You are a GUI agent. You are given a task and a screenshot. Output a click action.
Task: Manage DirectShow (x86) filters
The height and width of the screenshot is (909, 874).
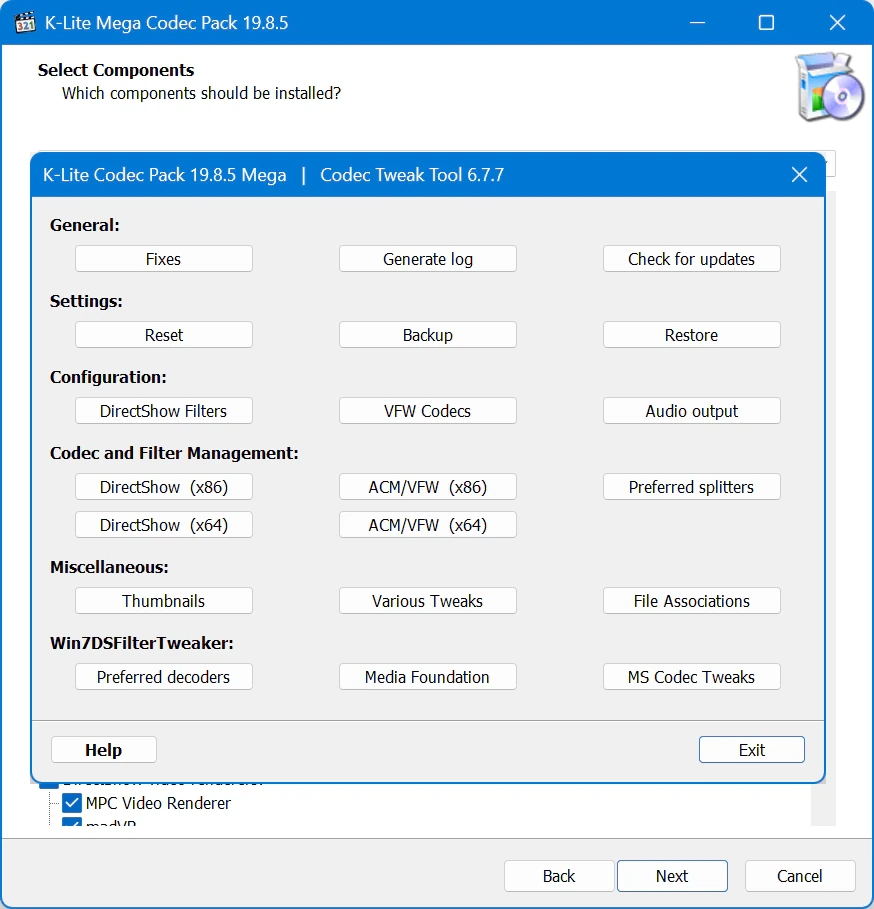(163, 486)
